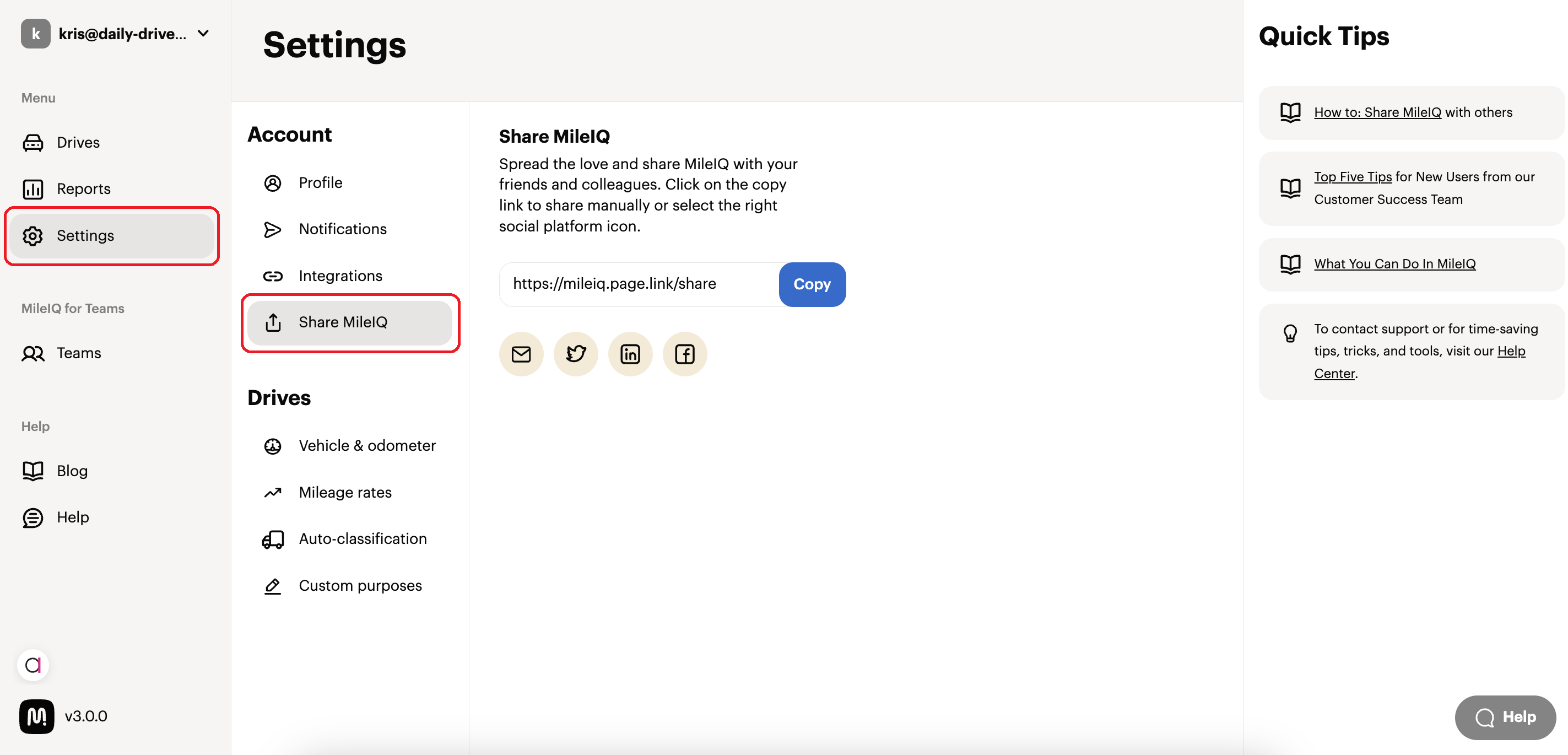The width and height of the screenshot is (1568, 755).
Task: Click the Reports chart icon
Action: [33, 188]
